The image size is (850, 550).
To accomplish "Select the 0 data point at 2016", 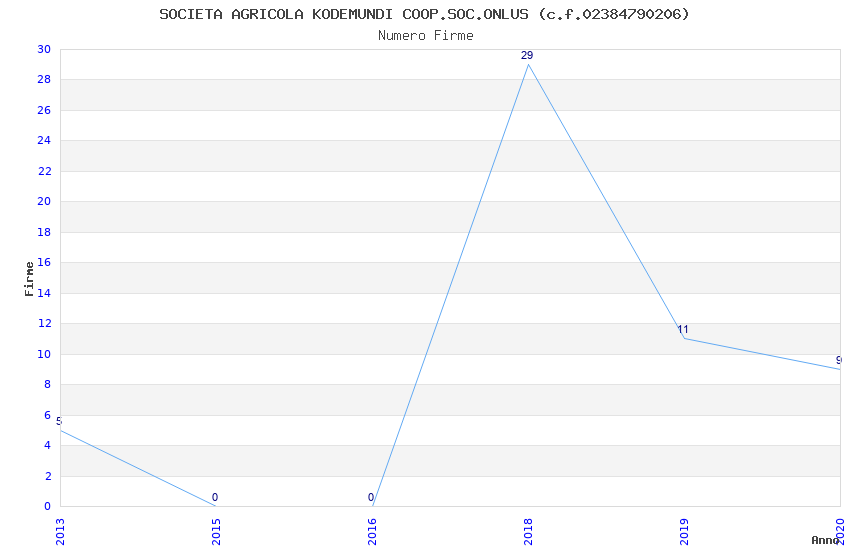I will [x=372, y=506].
